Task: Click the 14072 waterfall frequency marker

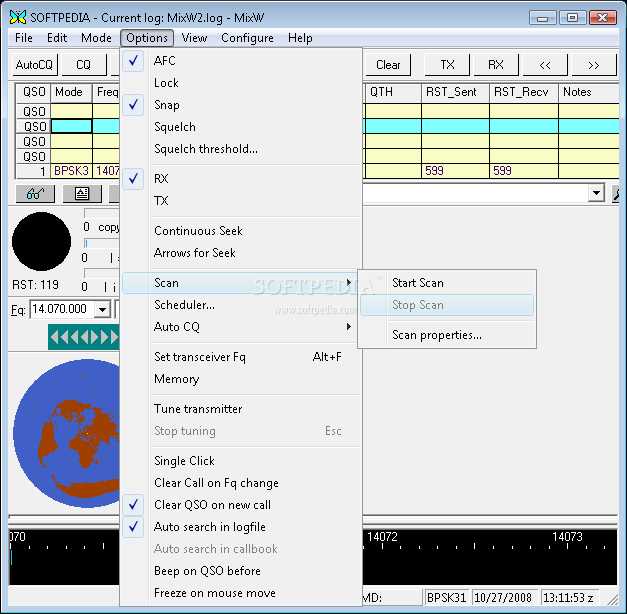Action: coord(382,537)
